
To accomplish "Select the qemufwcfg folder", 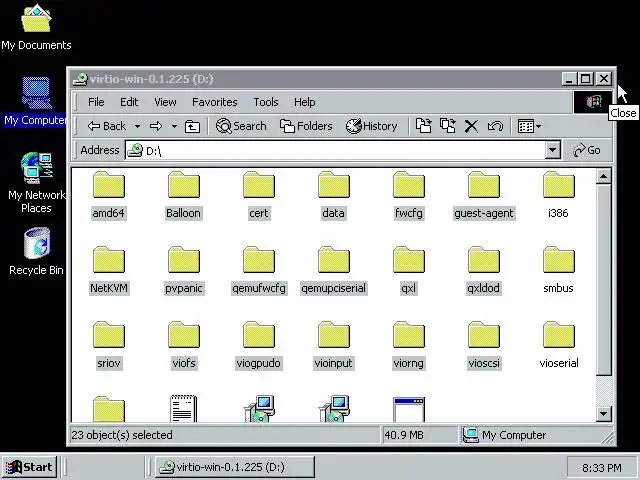I will click(259, 271).
